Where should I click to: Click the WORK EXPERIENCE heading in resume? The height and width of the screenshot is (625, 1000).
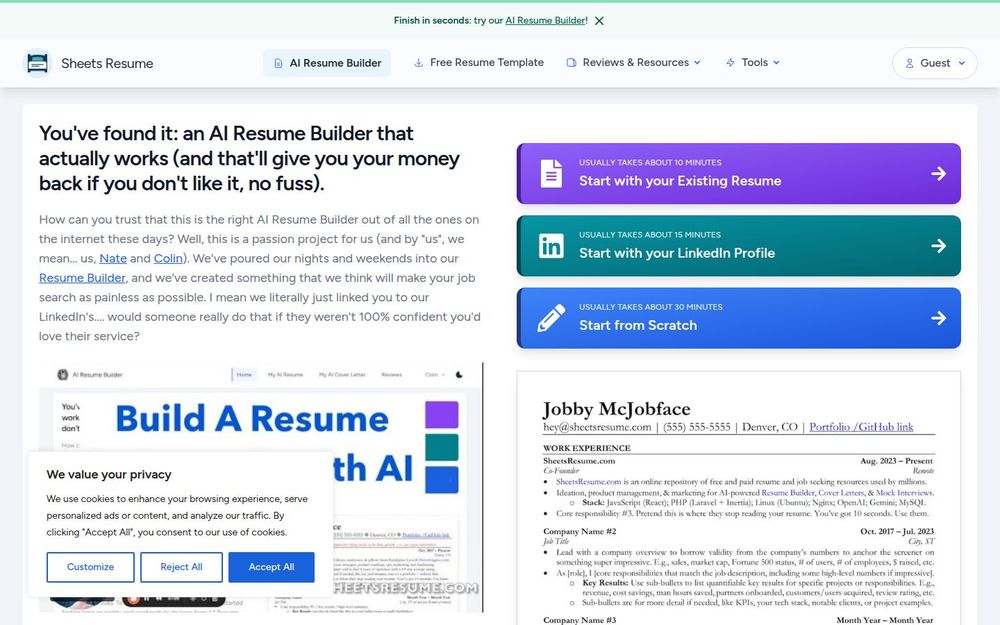(587, 448)
